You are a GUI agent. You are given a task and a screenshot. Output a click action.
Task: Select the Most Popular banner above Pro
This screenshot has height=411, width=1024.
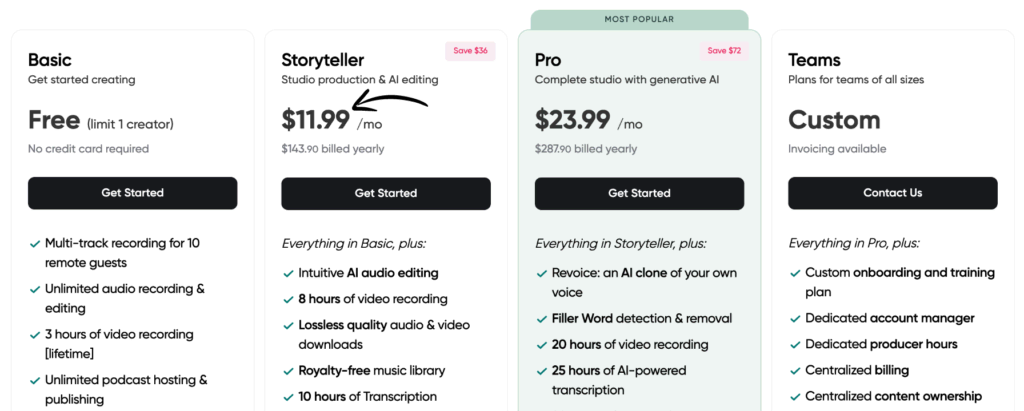click(639, 19)
